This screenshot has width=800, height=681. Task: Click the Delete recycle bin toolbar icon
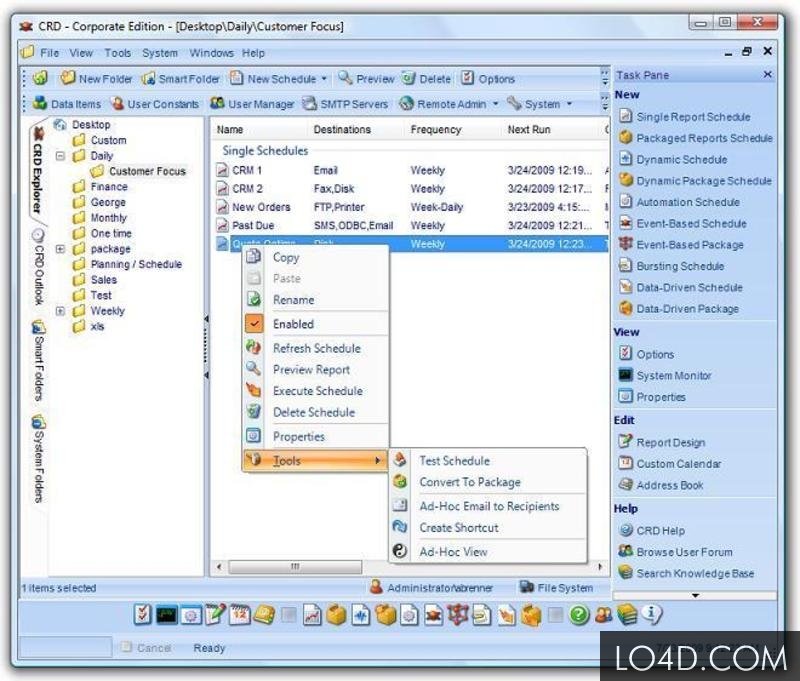408,78
